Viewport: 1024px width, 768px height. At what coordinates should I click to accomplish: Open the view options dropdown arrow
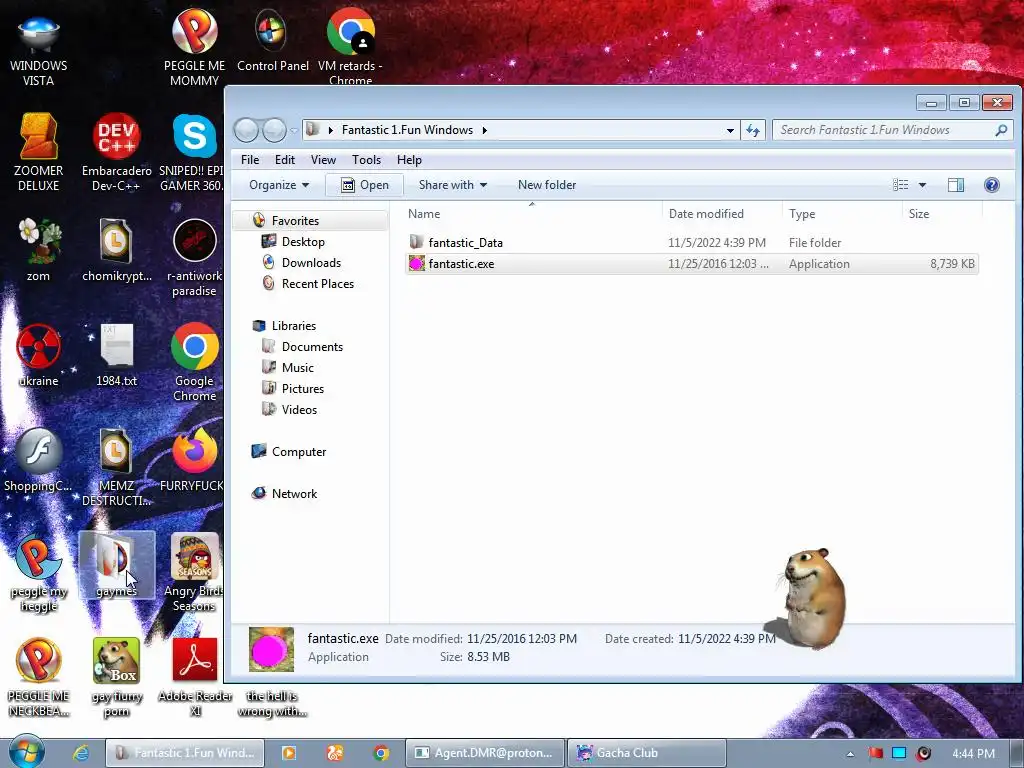coord(922,185)
